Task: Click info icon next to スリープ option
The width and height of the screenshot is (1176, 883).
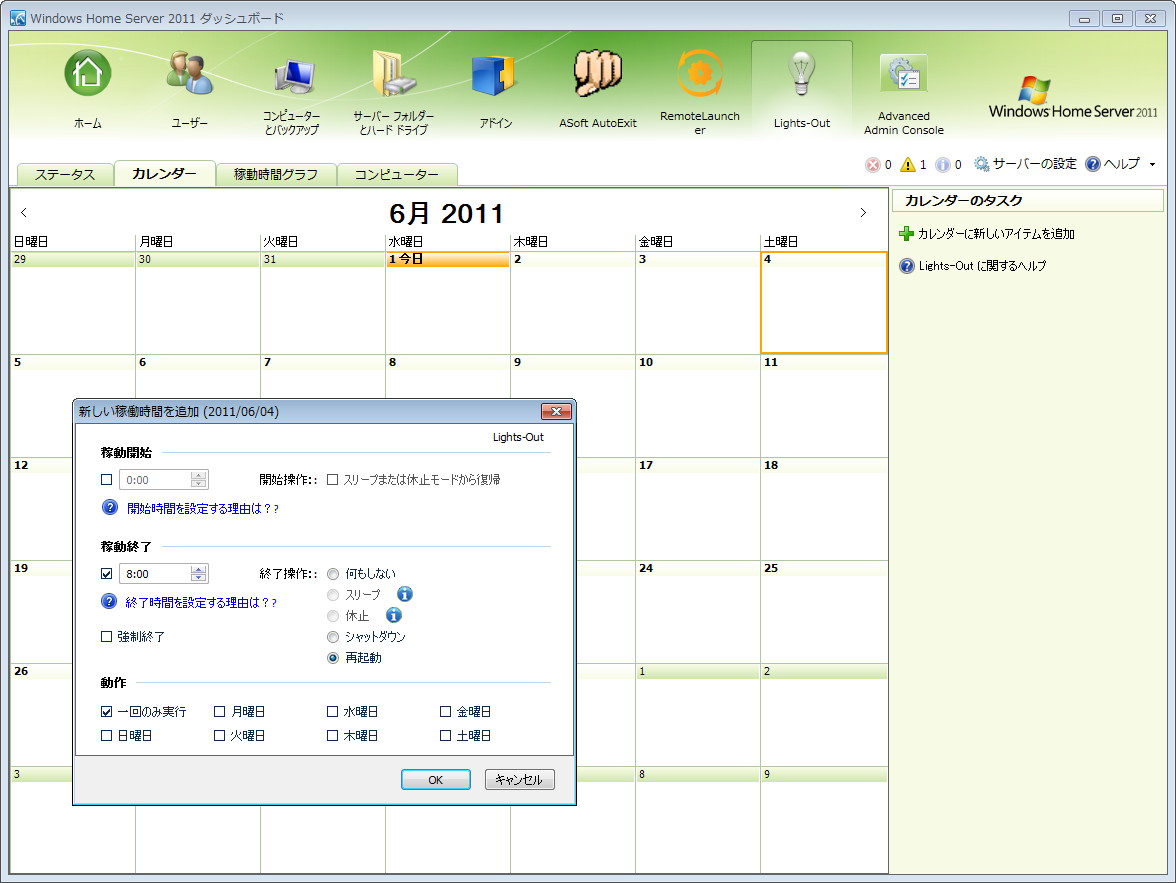Action: tap(405, 594)
